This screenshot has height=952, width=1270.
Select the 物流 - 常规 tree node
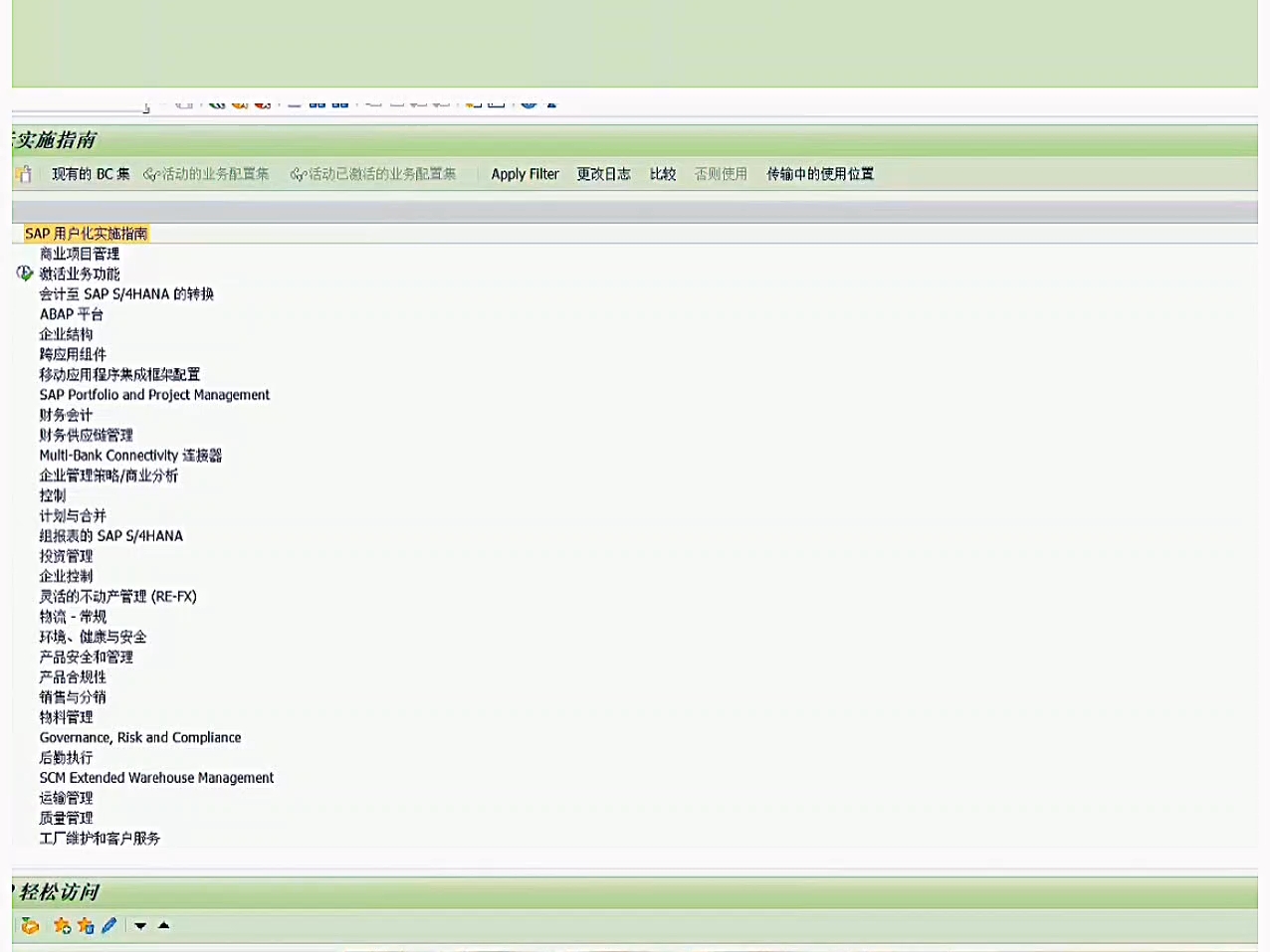tap(73, 617)
